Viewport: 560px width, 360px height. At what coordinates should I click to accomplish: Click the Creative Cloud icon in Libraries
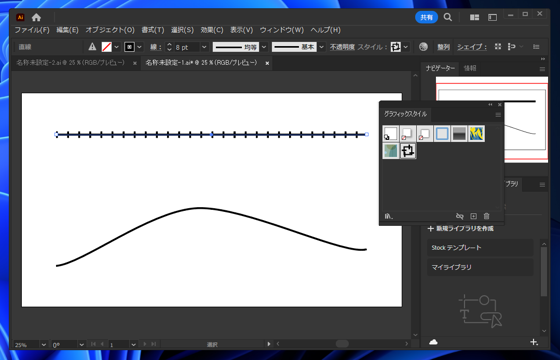pos(433,342)
